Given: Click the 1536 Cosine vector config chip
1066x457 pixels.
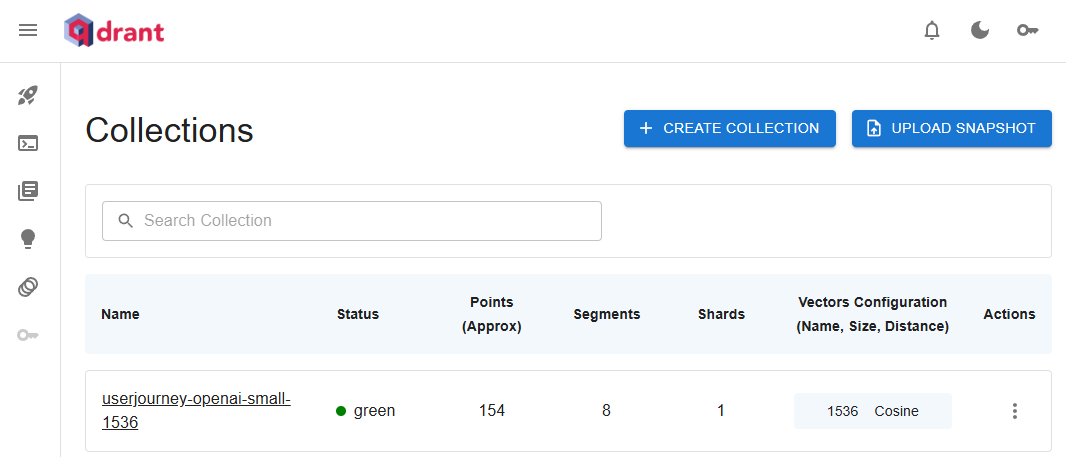Looking at the screenshot, I should click(872, 411).
